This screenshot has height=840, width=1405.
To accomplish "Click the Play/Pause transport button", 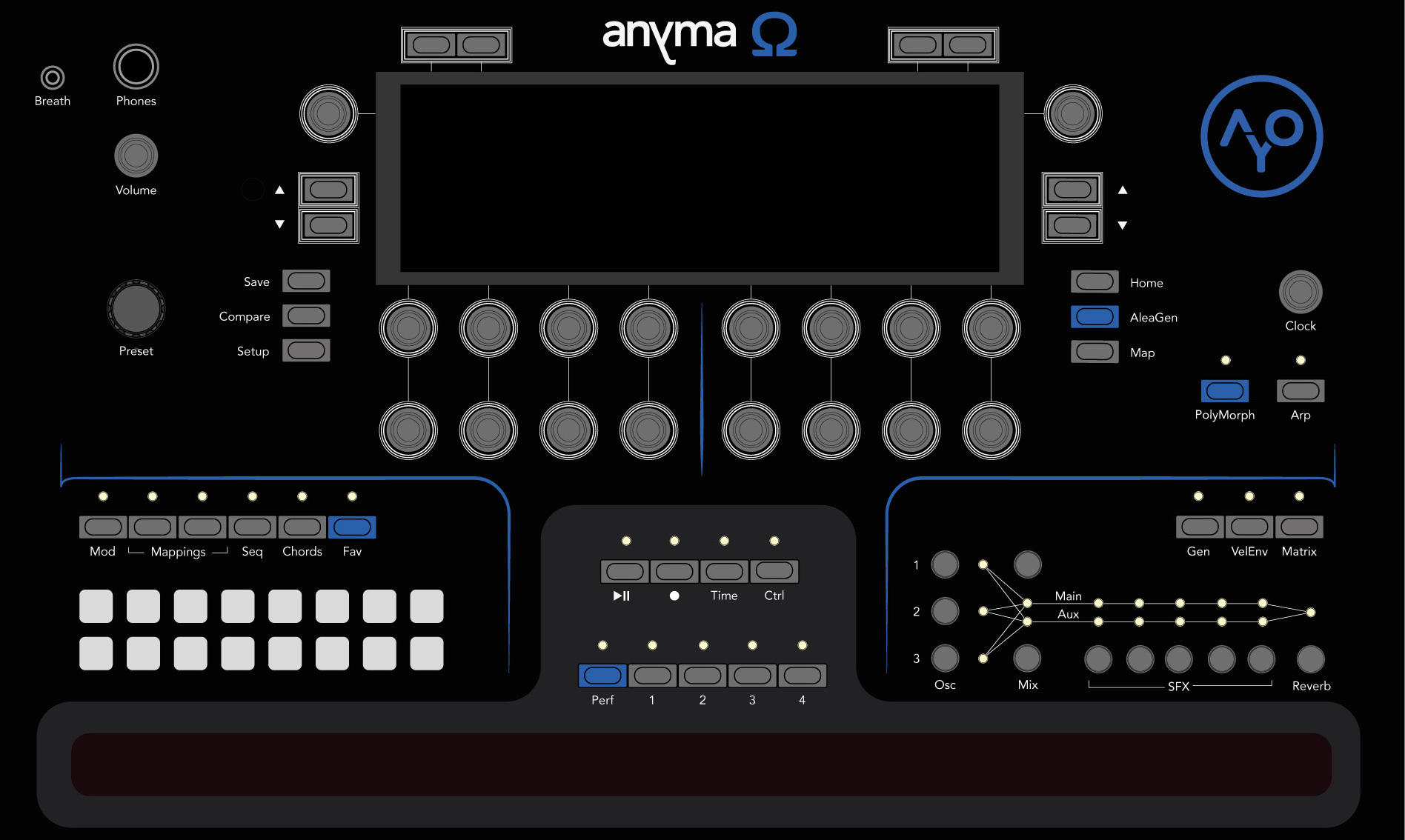I will [625, 571].
